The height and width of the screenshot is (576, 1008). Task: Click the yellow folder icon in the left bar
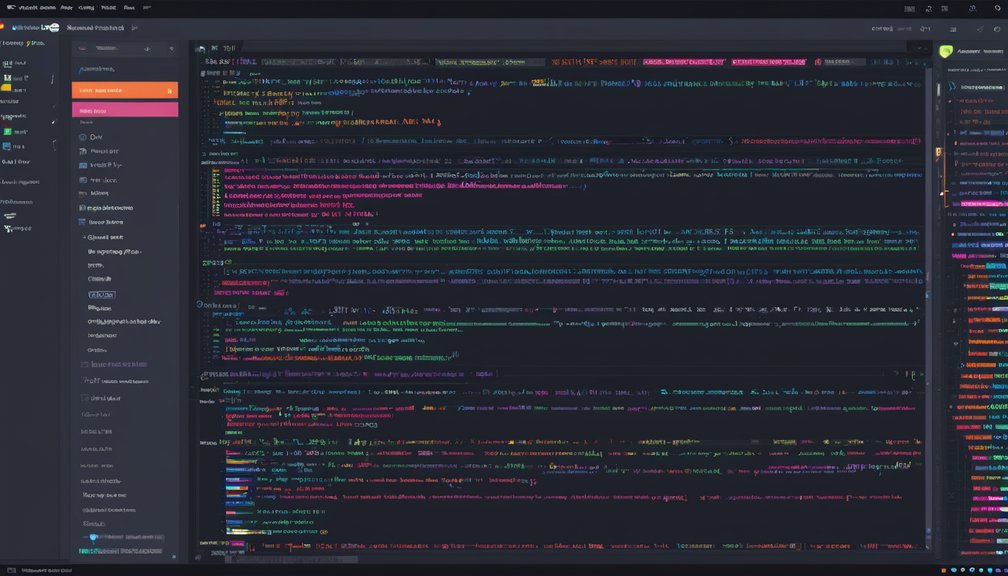pos(6,88)
